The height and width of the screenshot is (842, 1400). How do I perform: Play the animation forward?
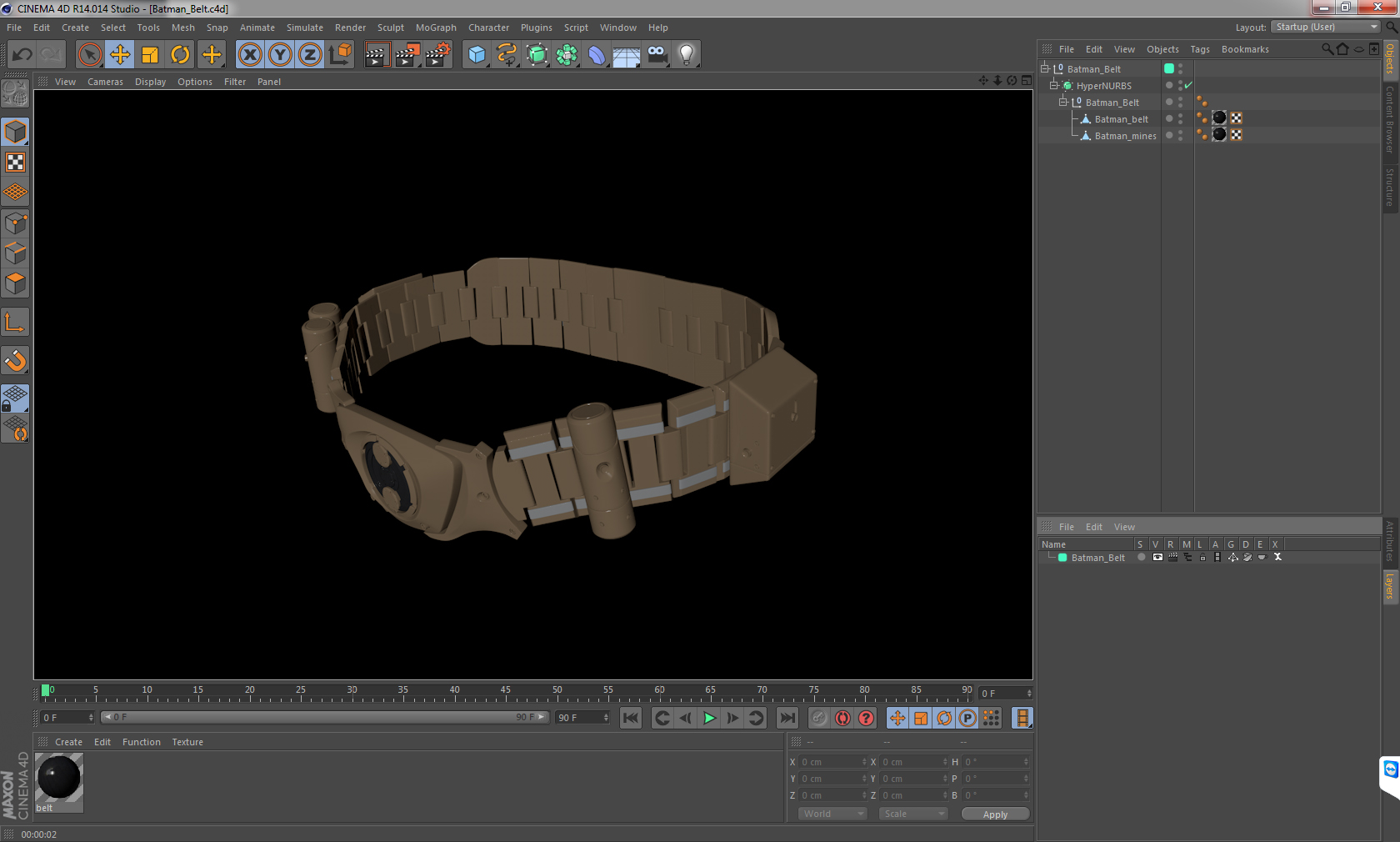[x=709, y=718]
